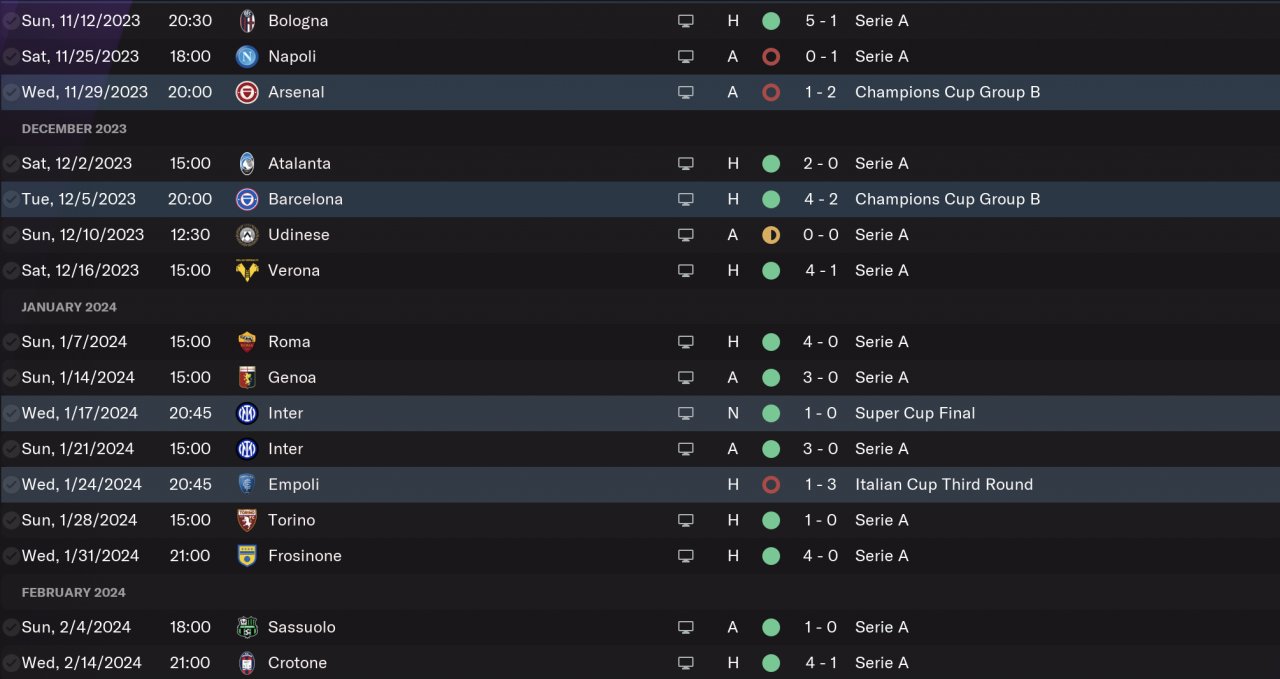Click the yellow draw indicator for Udinese
The image size is (1280, 679).
click(x=771, y=235)
